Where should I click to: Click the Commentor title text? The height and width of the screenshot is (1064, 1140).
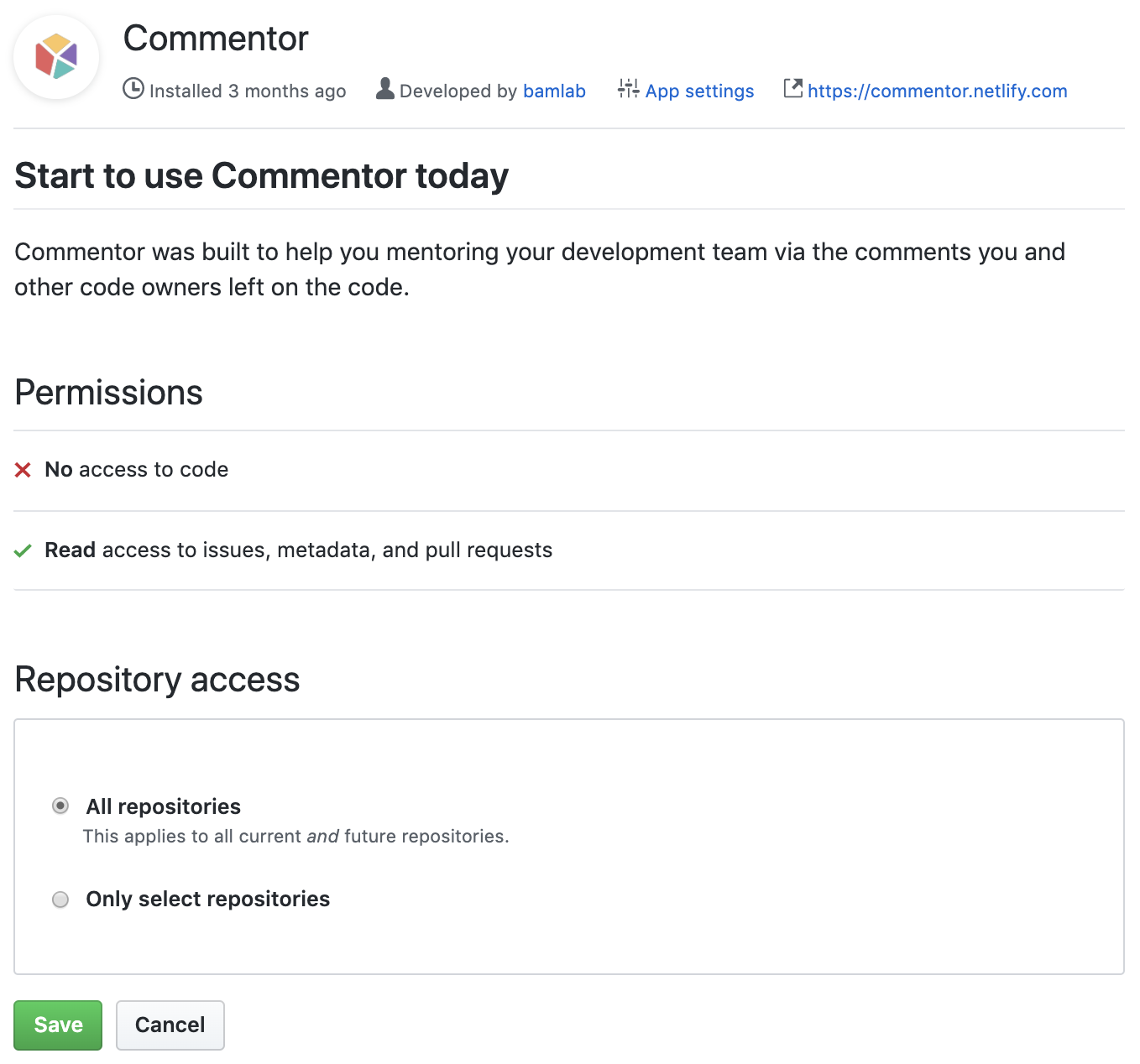pyautogui.click(x=216, y=39)
